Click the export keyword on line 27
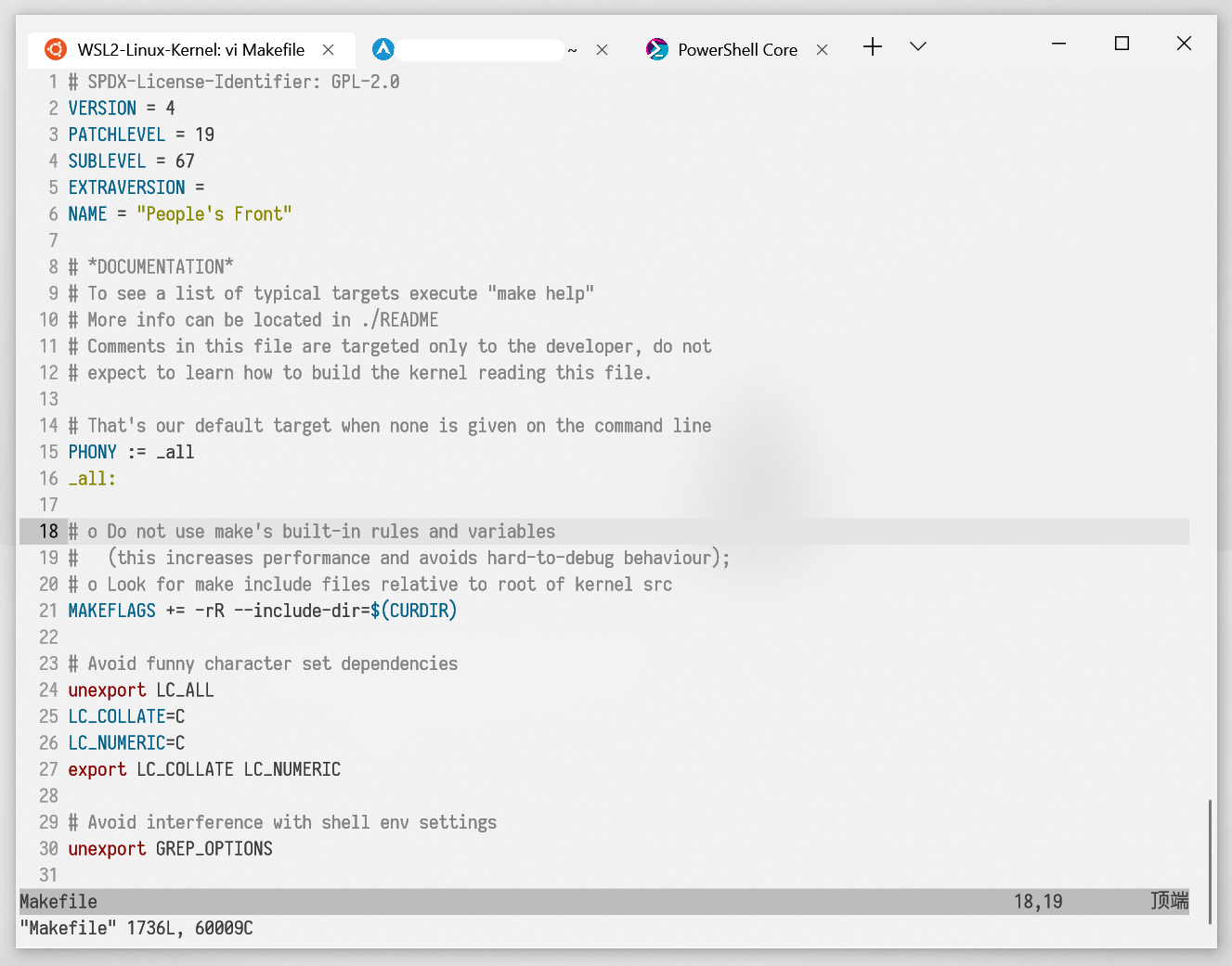The image size is (1232, 966). [97, 769]
